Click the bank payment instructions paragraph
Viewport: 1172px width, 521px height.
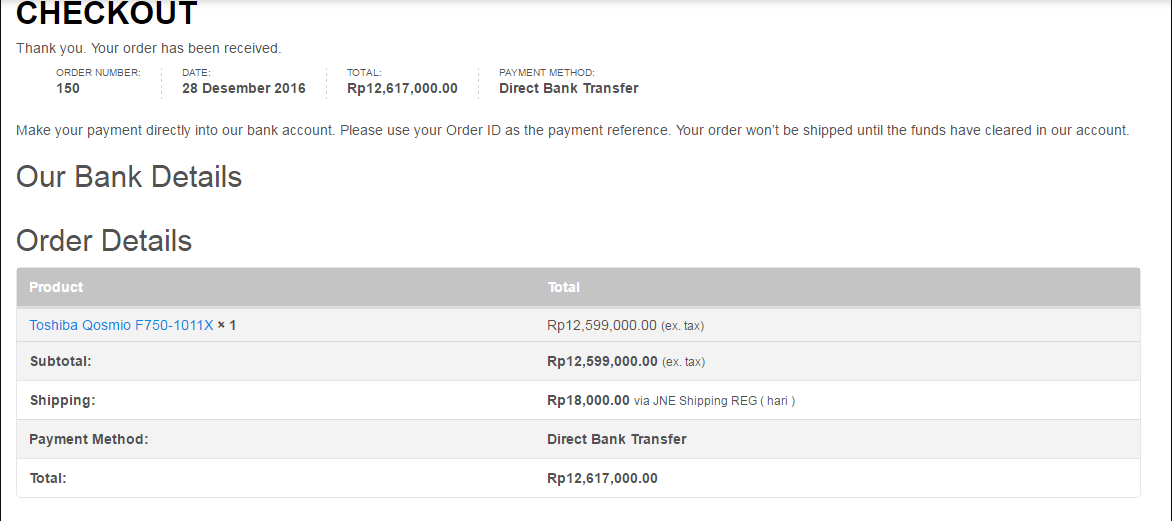572,130
